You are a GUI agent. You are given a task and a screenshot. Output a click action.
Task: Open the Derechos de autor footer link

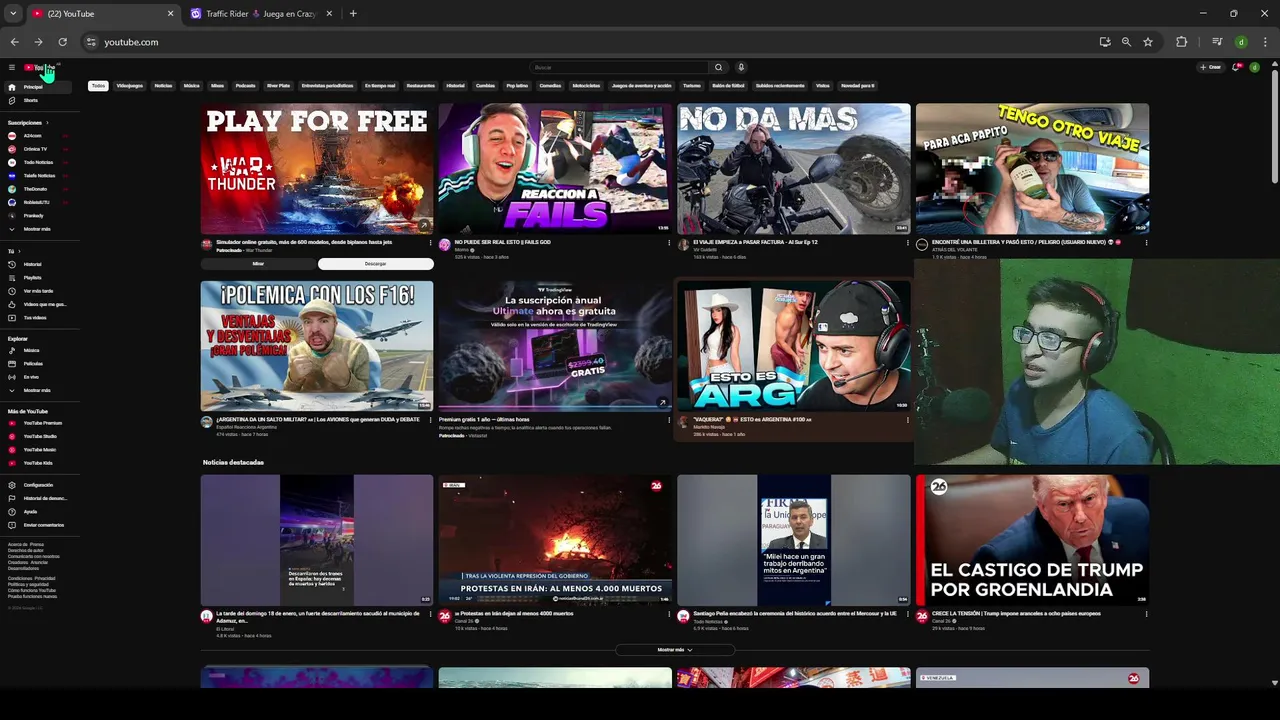click(26, 550)
